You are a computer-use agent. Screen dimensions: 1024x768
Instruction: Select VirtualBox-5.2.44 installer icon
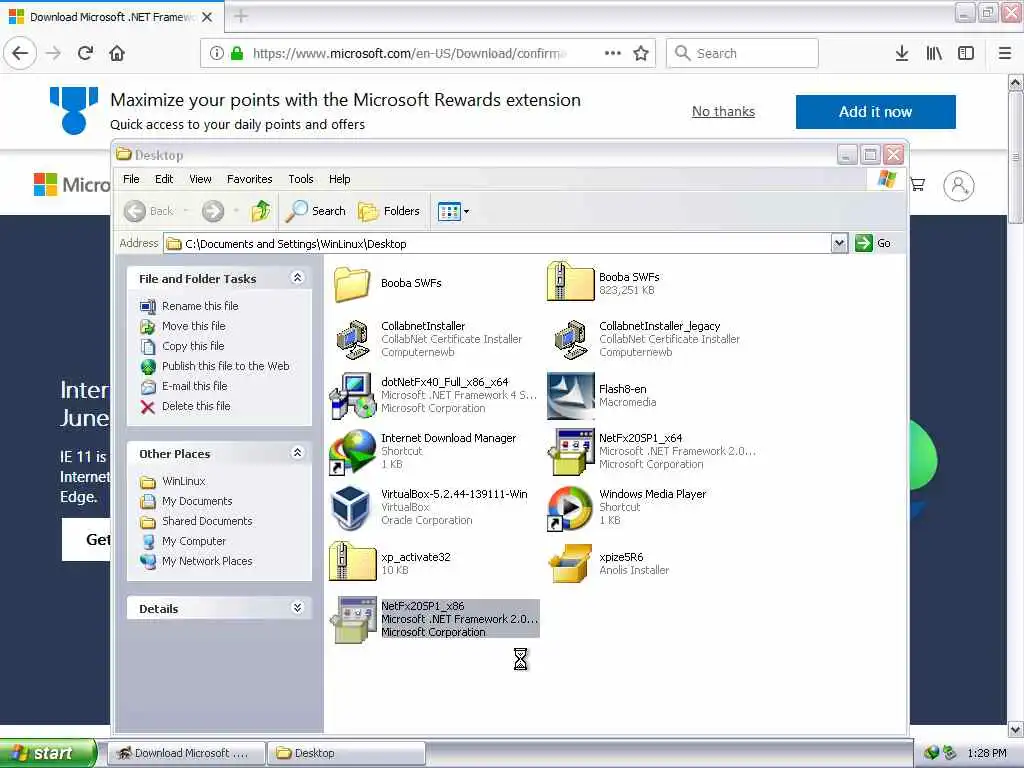(x=352, y=507)
